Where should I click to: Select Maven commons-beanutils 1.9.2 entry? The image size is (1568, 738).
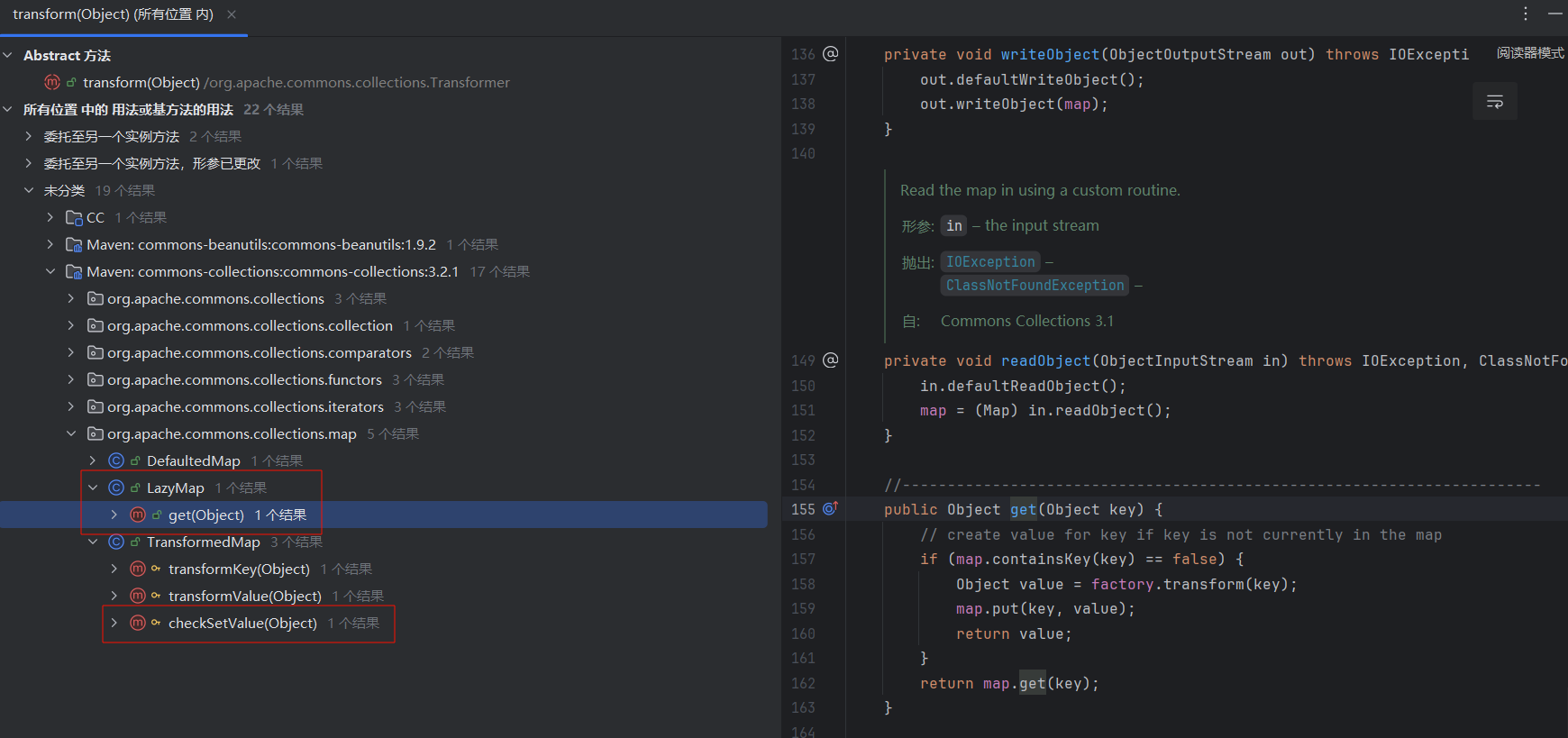click(260, 244)
